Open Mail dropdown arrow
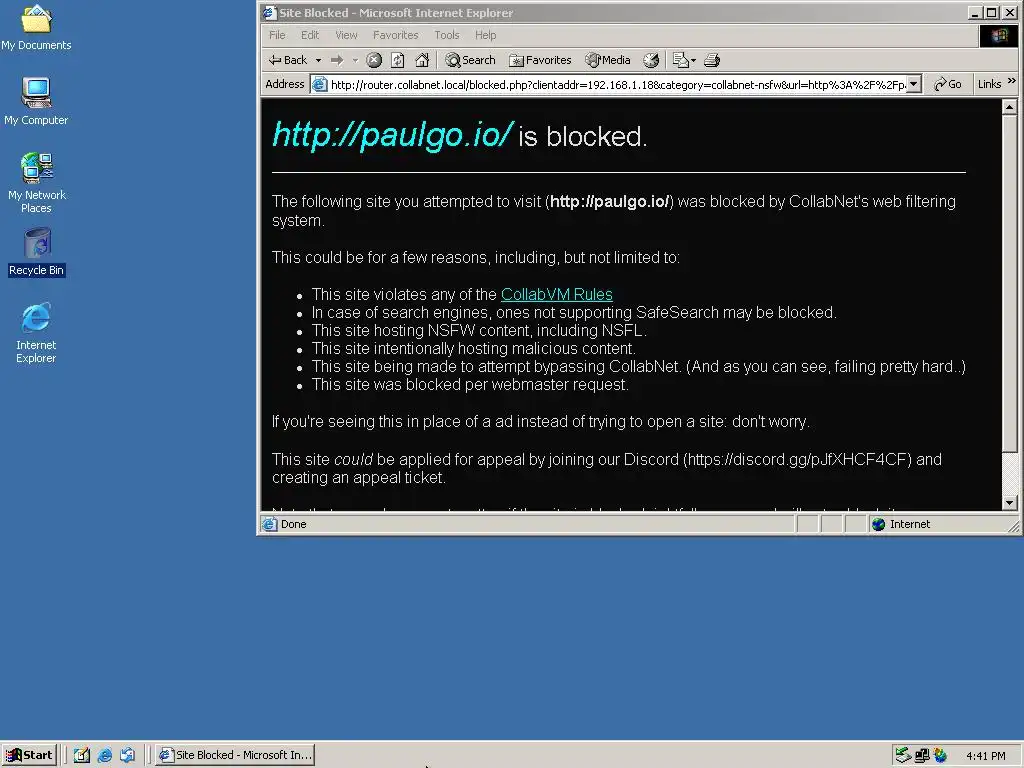This screenshot has width=1024, height=768. pyautogui.click(x=693, y=61)
